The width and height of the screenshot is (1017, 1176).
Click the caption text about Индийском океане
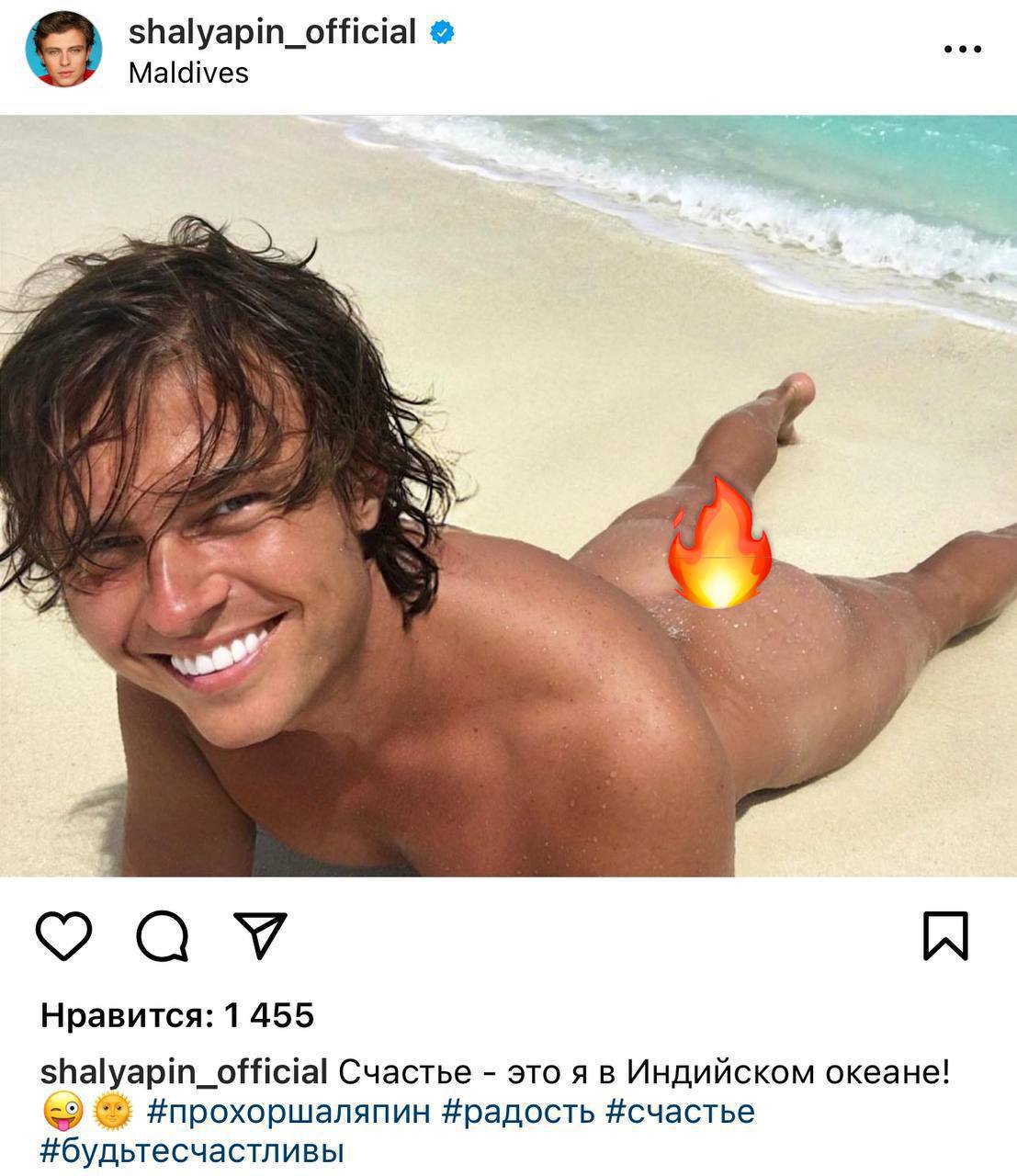click(x=644, y=1072)
